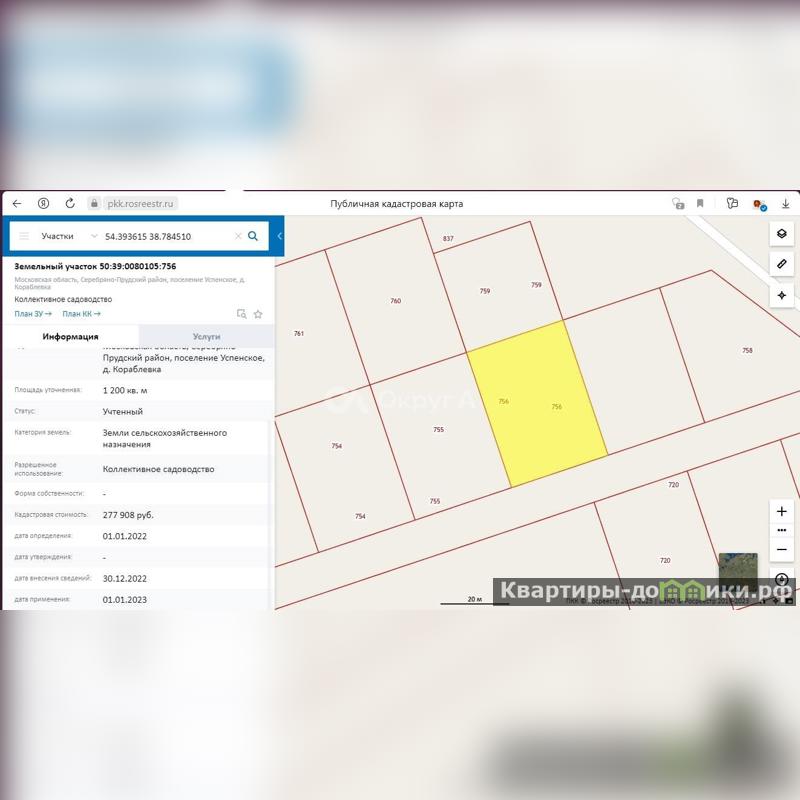Click the find-parcel-on-map icon beside star
The height and width of the screenshot is (800, 800).
coord(241,314)
